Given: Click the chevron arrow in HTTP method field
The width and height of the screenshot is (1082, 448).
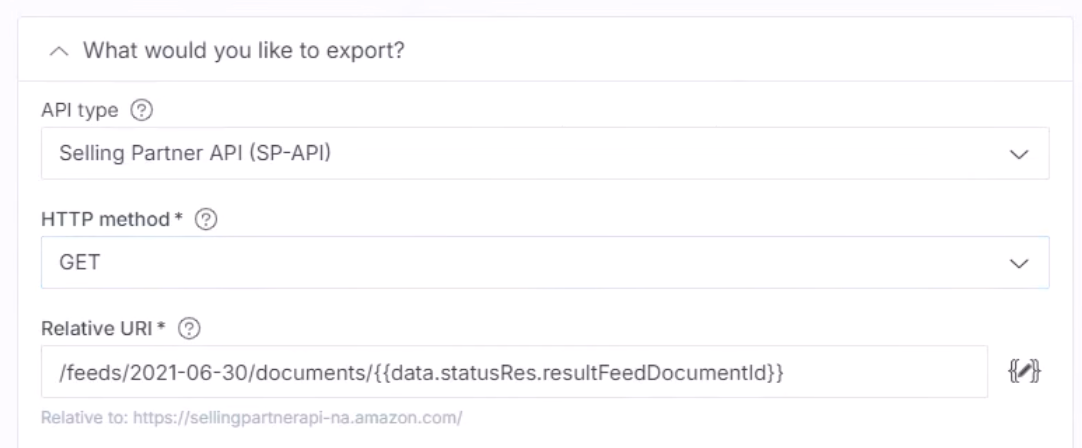Looking at the screenshot, I should click(1019, 263).
